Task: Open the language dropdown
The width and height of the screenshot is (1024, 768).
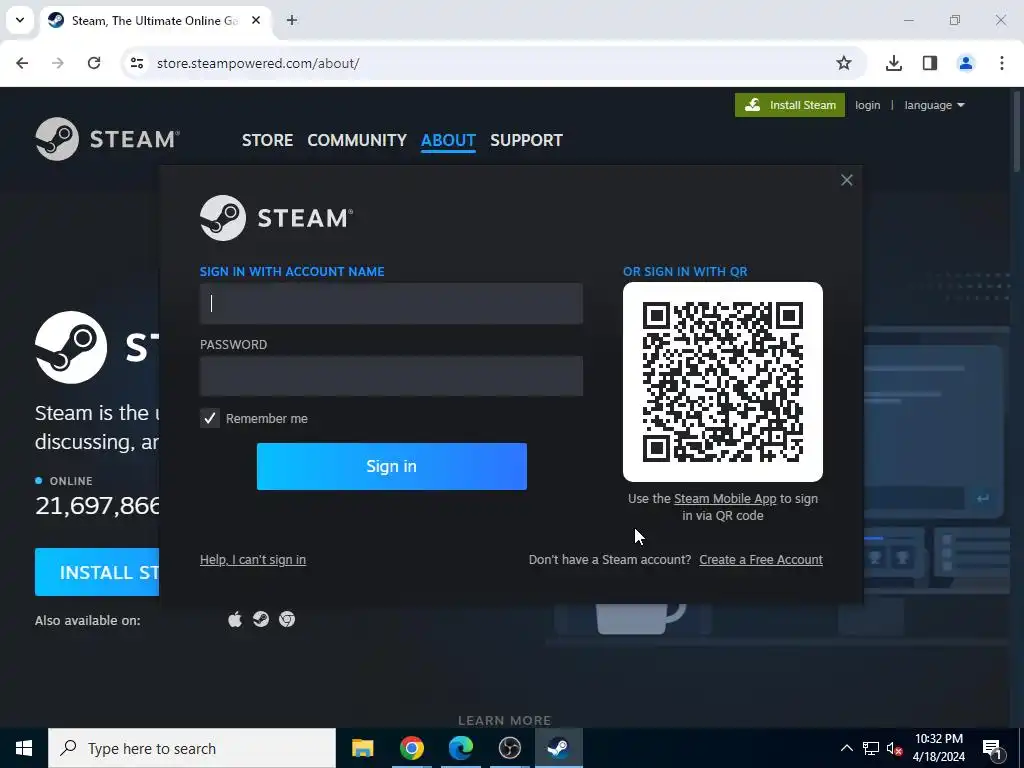Action: [934, 105]
